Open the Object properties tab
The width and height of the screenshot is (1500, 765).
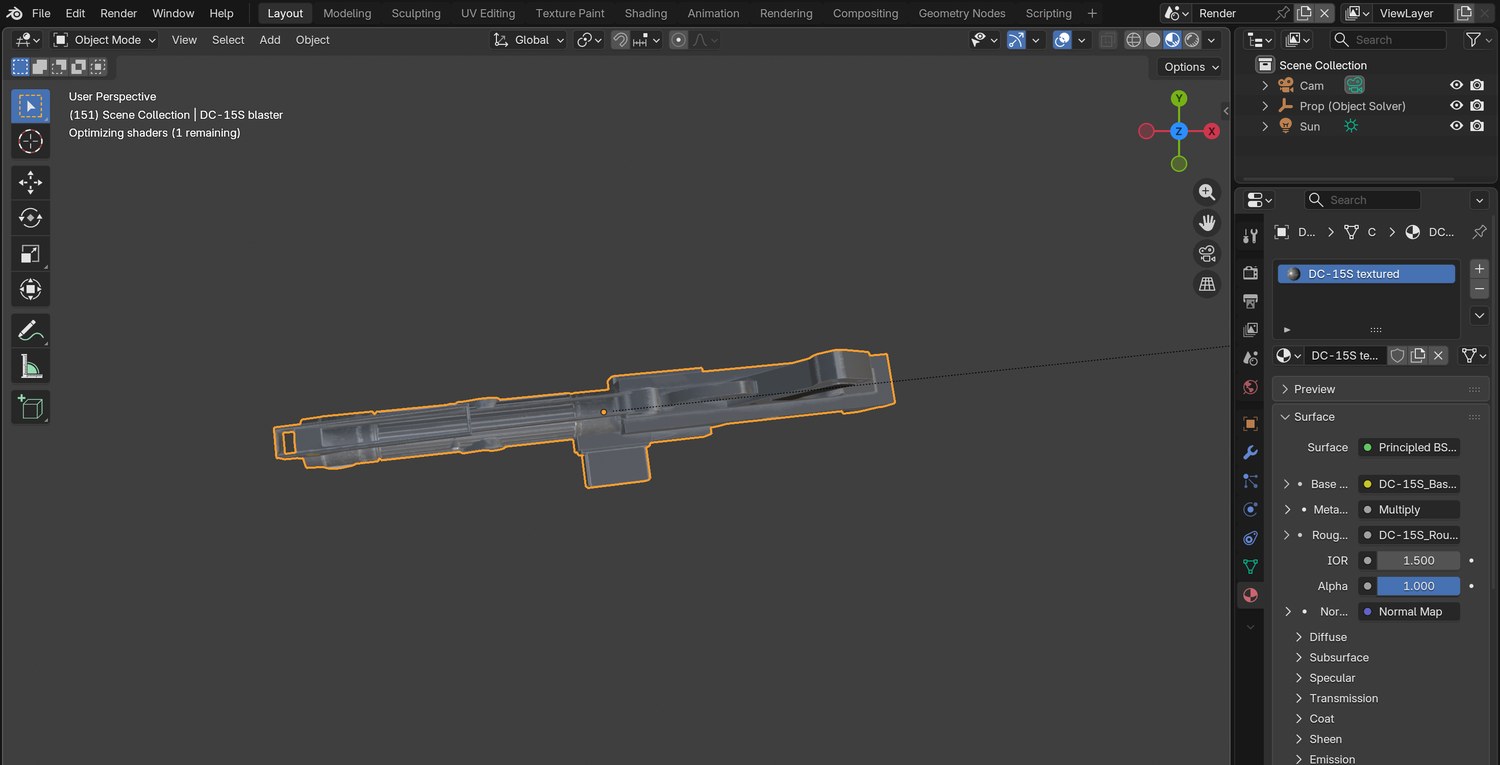click(1250, 424)
